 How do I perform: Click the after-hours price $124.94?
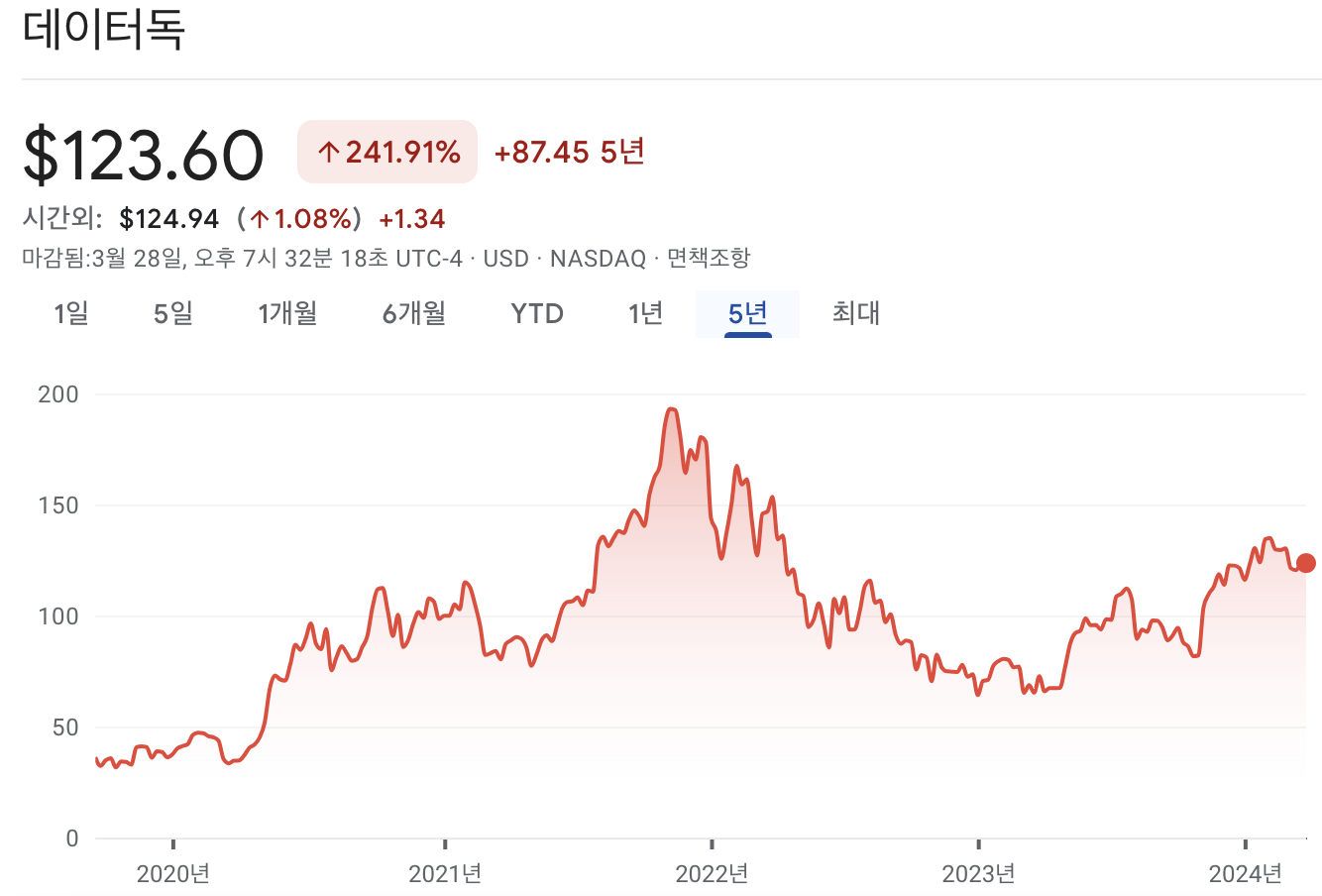(169, 218)
